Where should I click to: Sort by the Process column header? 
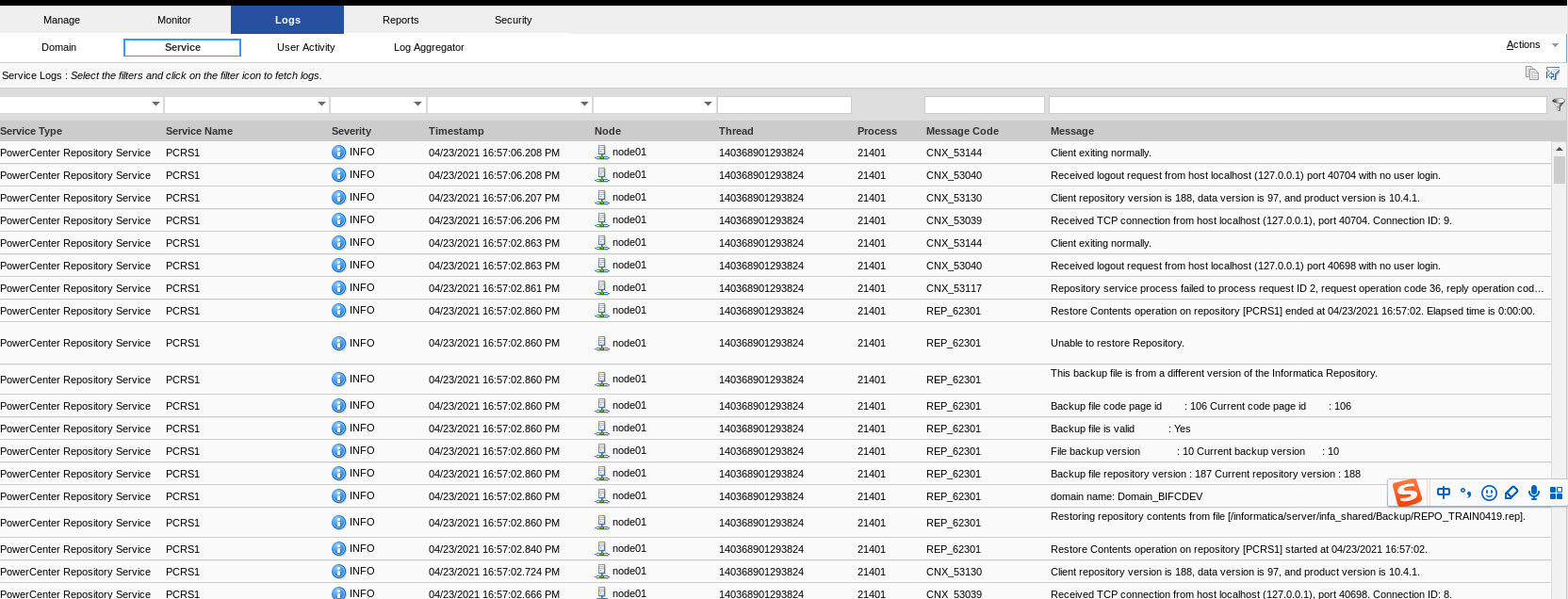pyautogui.click(x=877, y=131)
